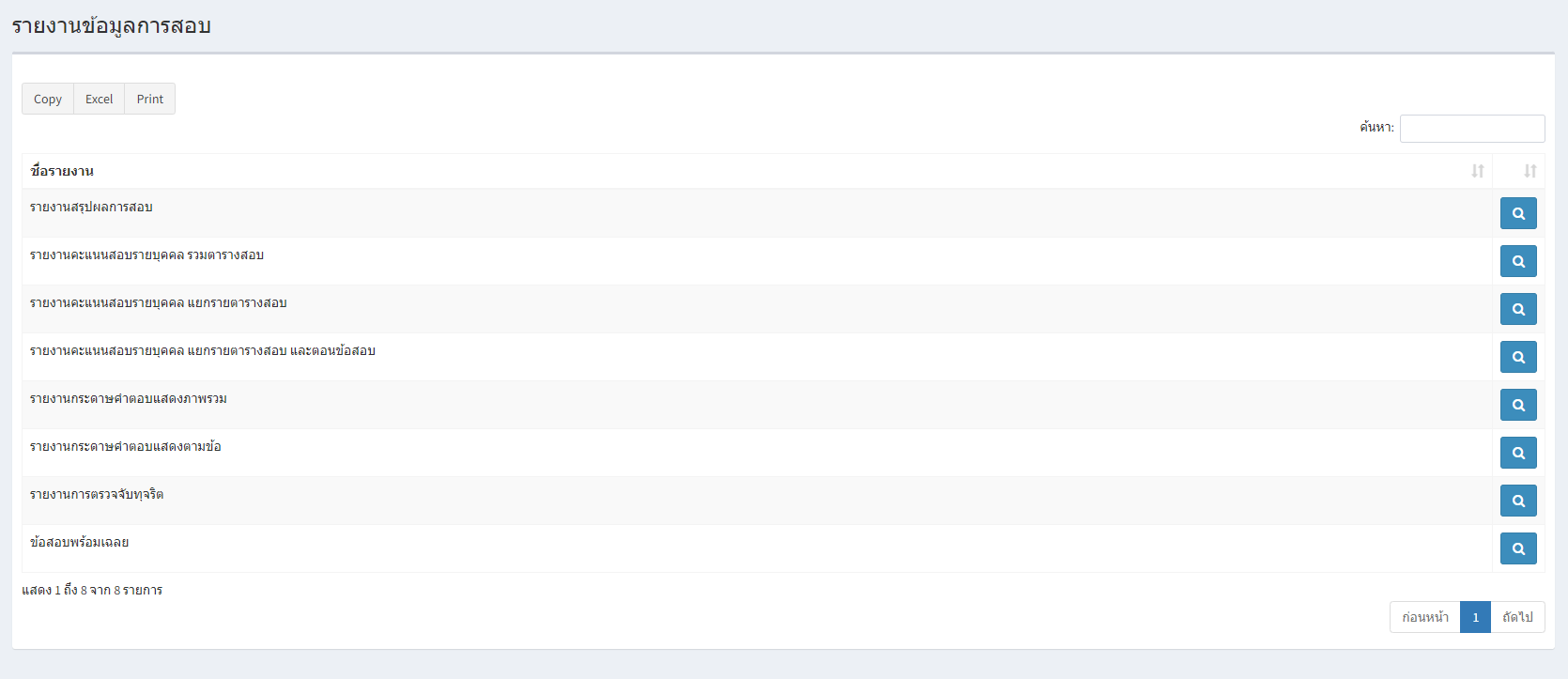The image size is (1568, 679).
Task: Focus the ค้นหา search field
Action: click(1472, 129)
